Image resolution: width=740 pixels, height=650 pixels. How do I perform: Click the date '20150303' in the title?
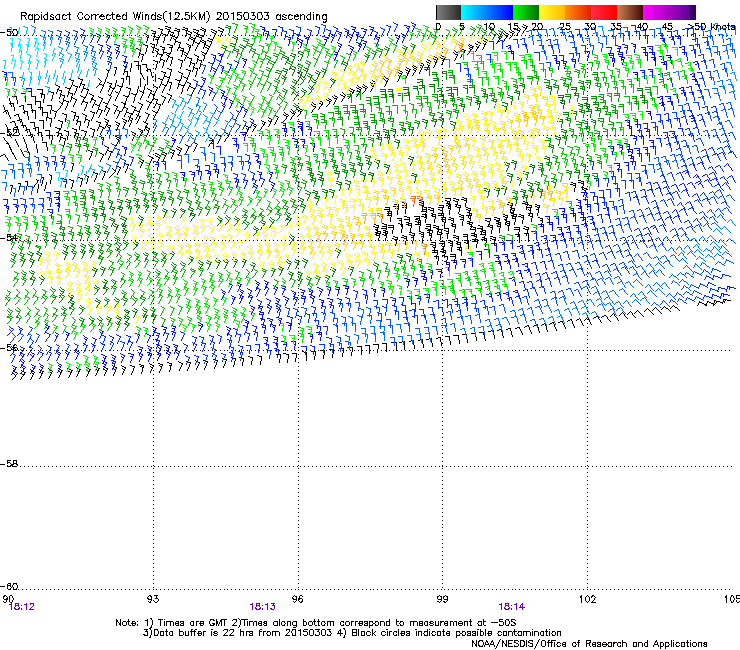click(243, 16)
